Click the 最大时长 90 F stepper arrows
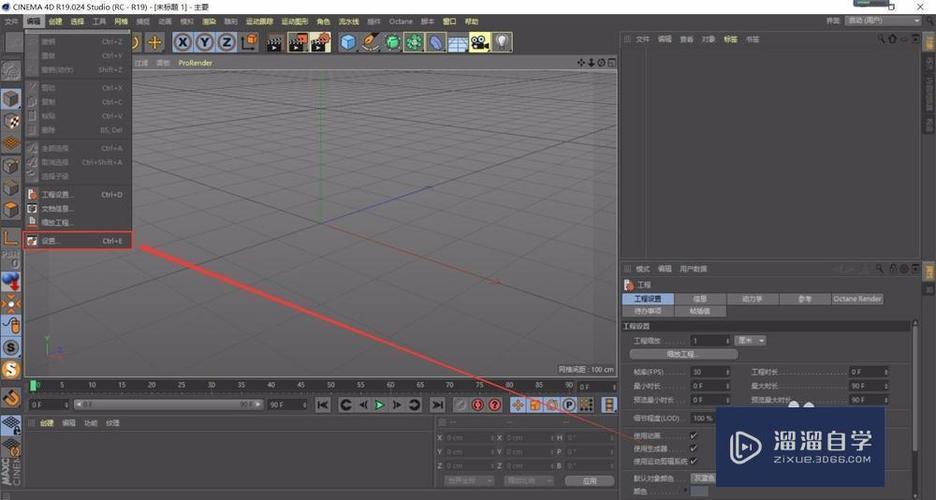Screen dimensions: 936x500 point(886,386)
